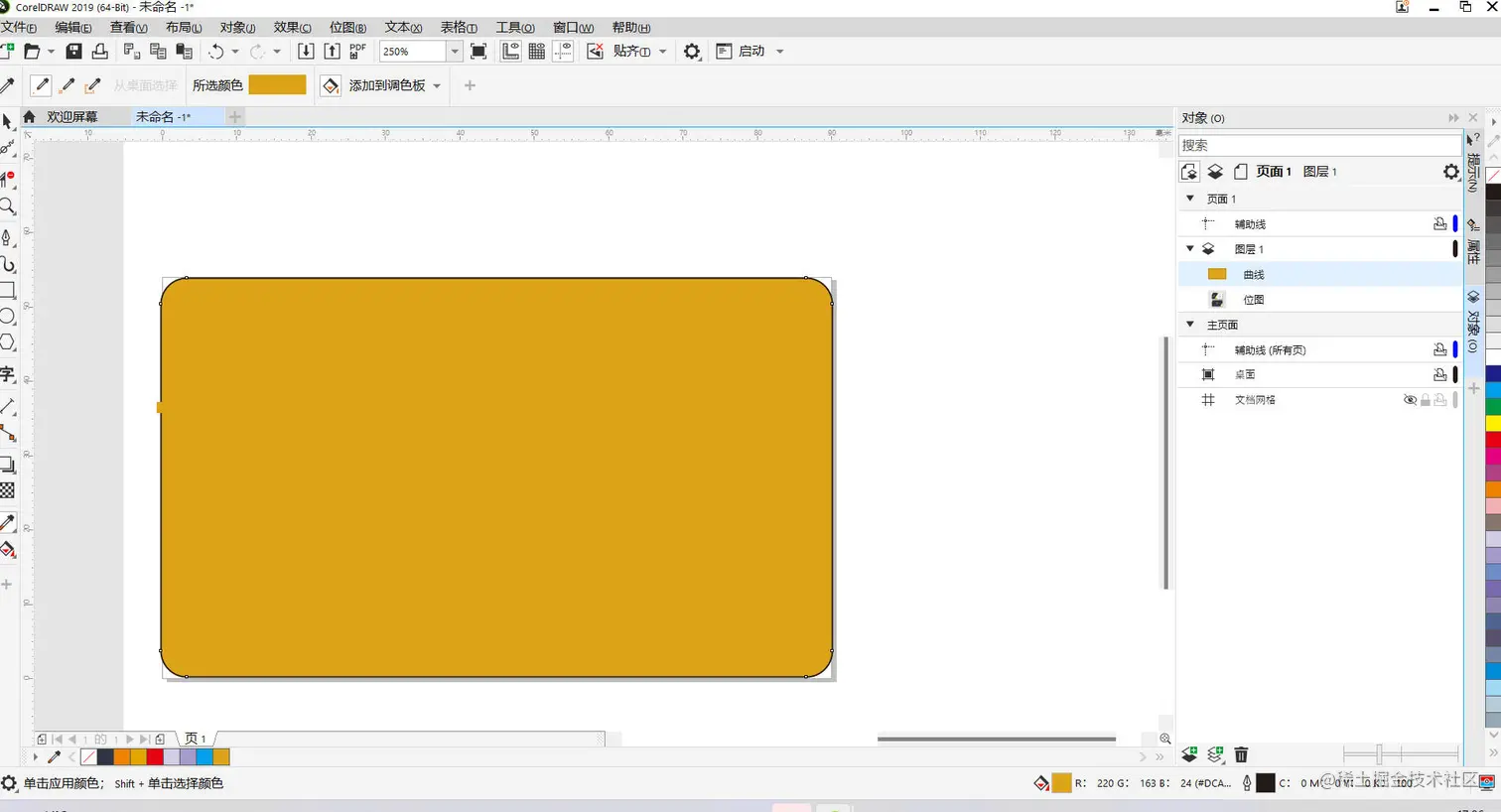1501x812 pixels.
Task: Click the new layer icon at Objects panel bottom
Action: (x=1189, y=755)
